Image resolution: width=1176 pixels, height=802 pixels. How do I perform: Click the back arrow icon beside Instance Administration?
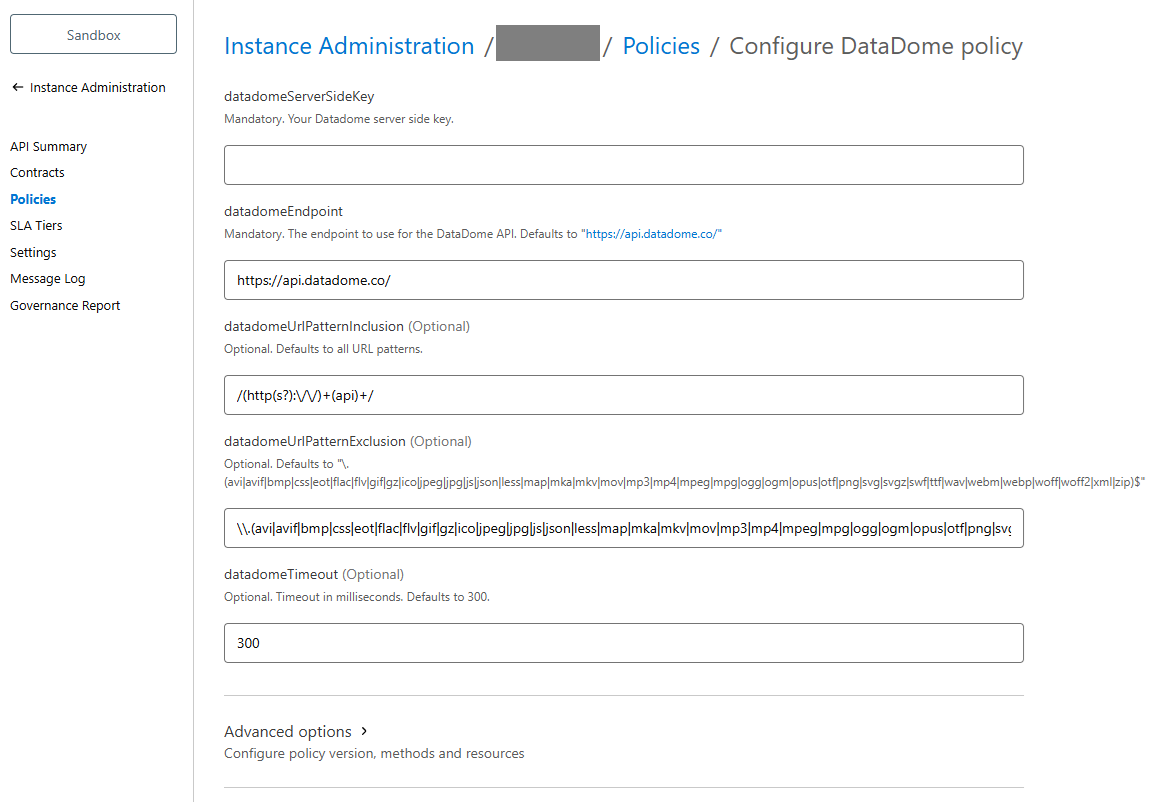click(x=18, y=88)
